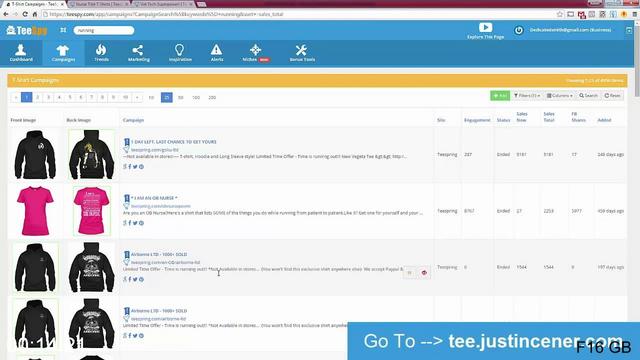Click the Reset button

612,96
